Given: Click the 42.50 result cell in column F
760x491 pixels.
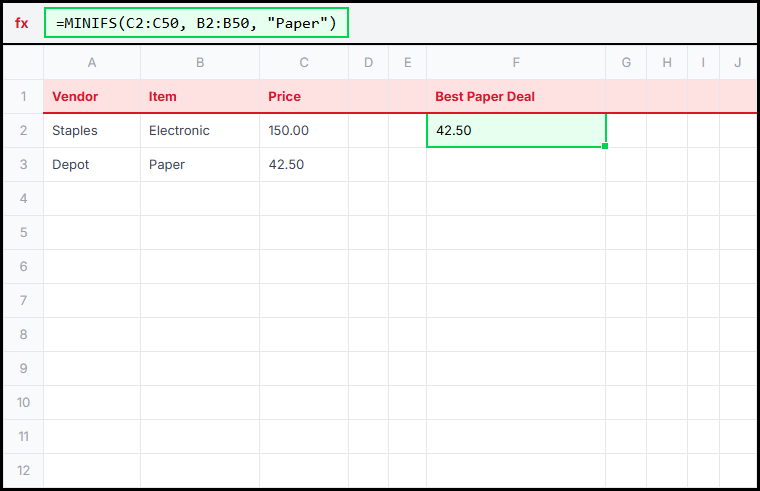Looking at the screenshot, I should [516, 131].
